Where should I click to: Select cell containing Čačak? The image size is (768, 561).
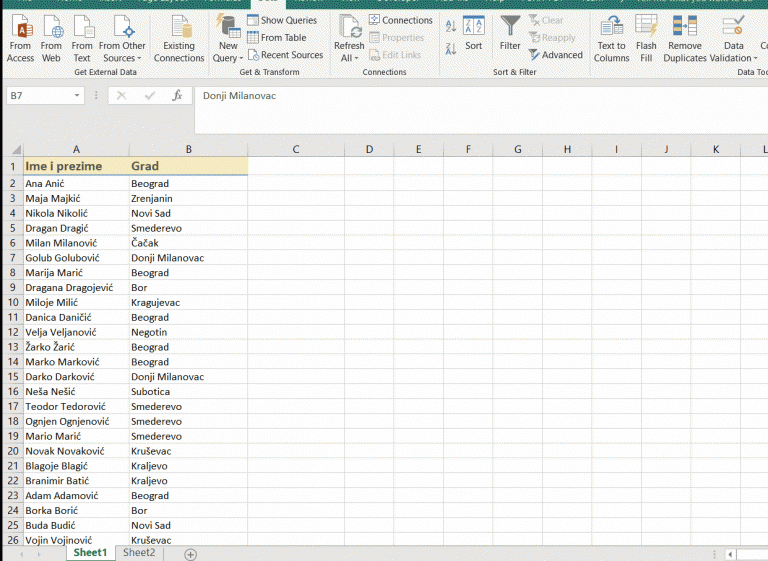tap(189, 243)
